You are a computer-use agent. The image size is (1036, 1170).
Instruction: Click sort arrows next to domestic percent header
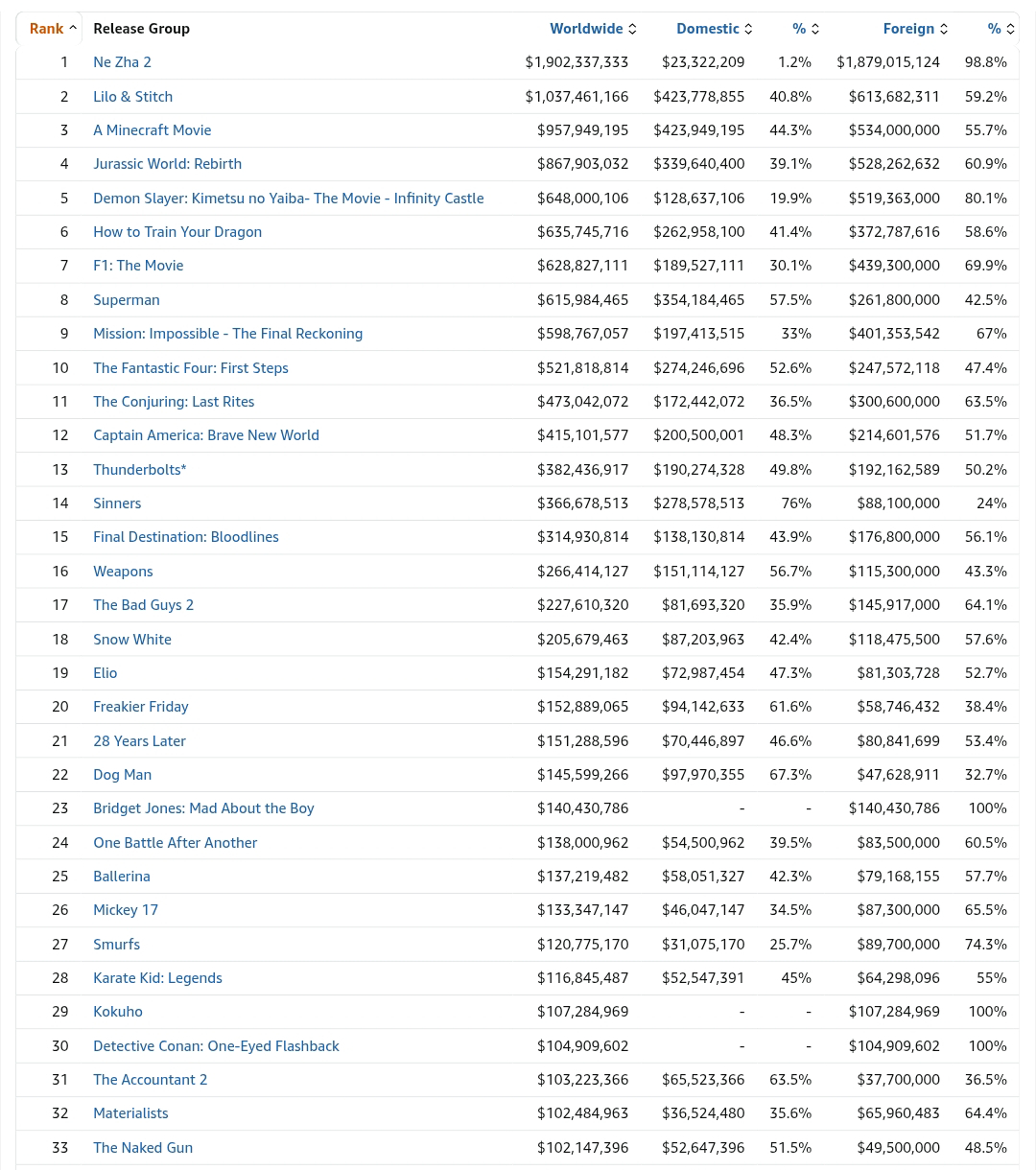coord(815,29)
